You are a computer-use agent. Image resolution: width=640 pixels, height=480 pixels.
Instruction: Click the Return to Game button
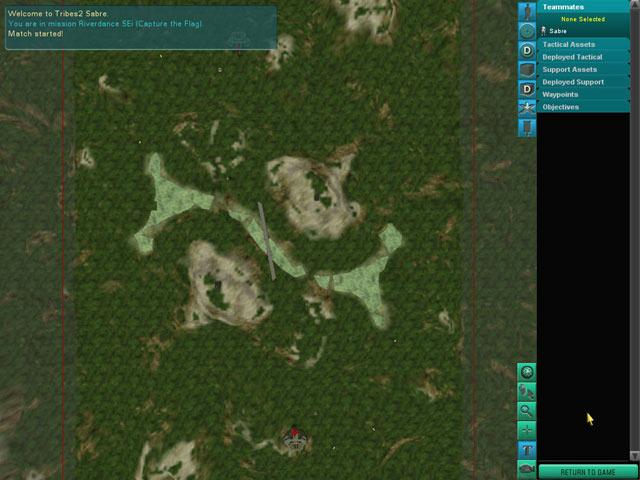(x=588, y=472)
